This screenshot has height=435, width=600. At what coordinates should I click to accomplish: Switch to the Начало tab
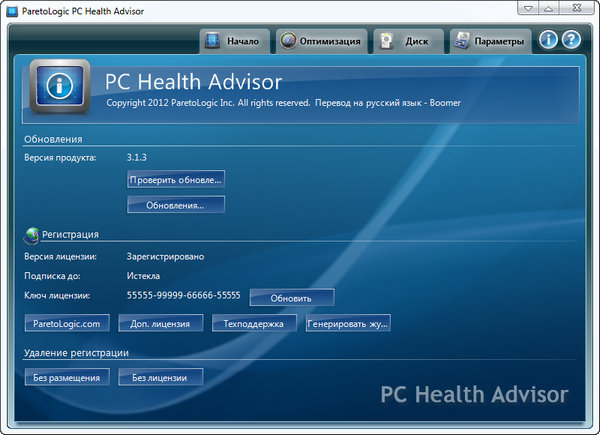pyautogui.click(x=234, y=42)
